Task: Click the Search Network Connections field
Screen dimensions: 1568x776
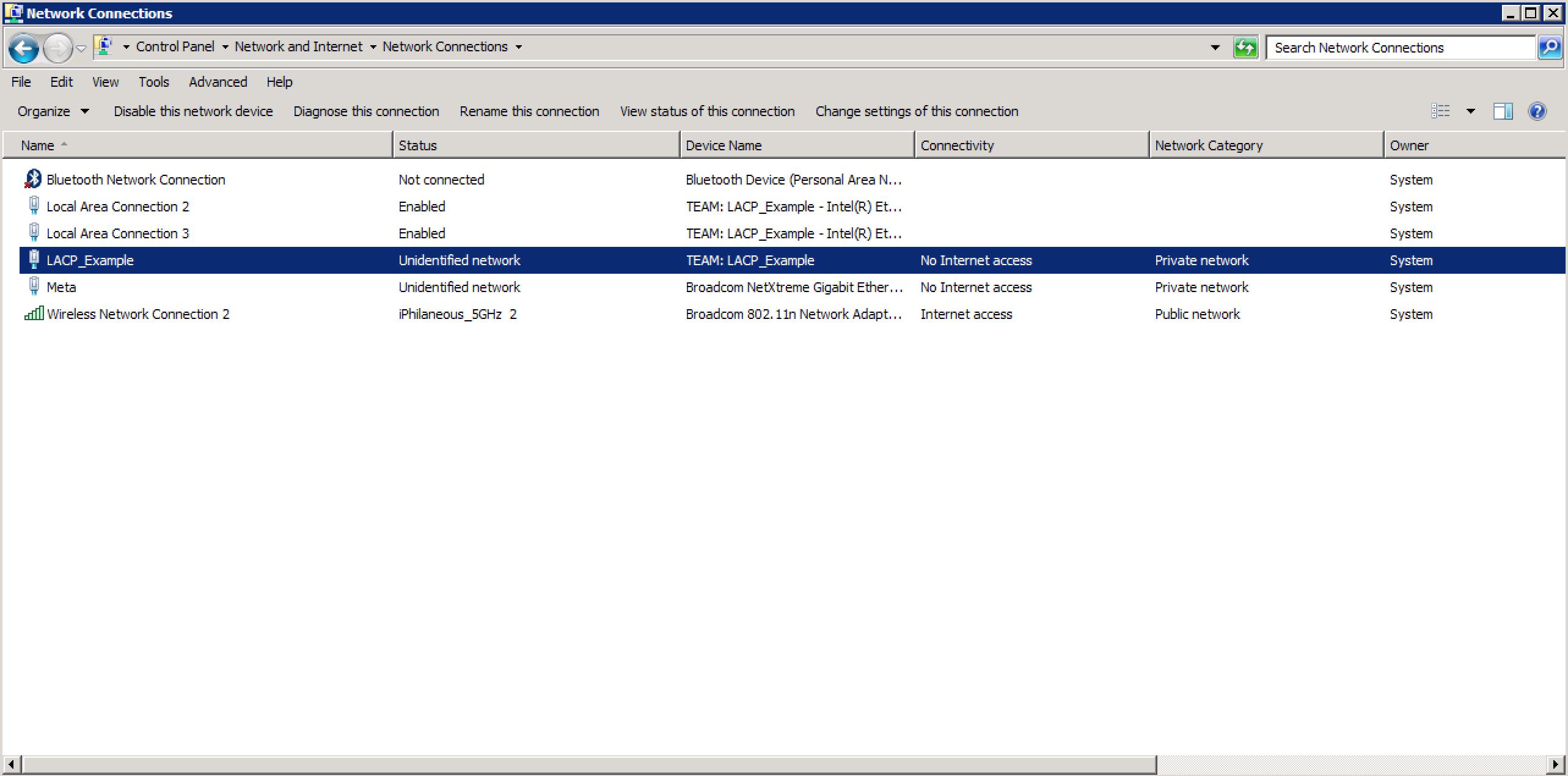Action: pyautogui.click(x=1399, y=48)
